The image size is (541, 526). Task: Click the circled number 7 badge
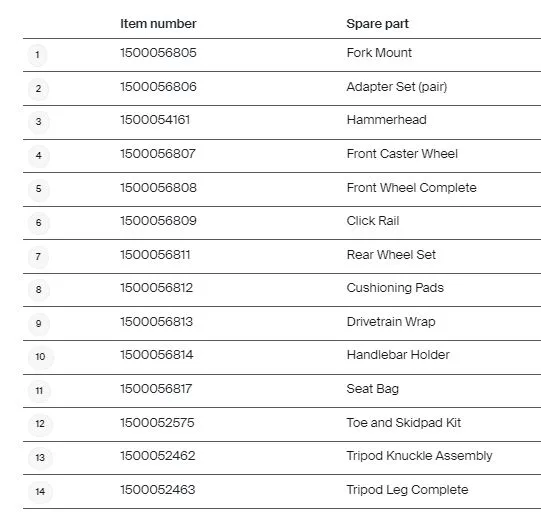[38, 257]
